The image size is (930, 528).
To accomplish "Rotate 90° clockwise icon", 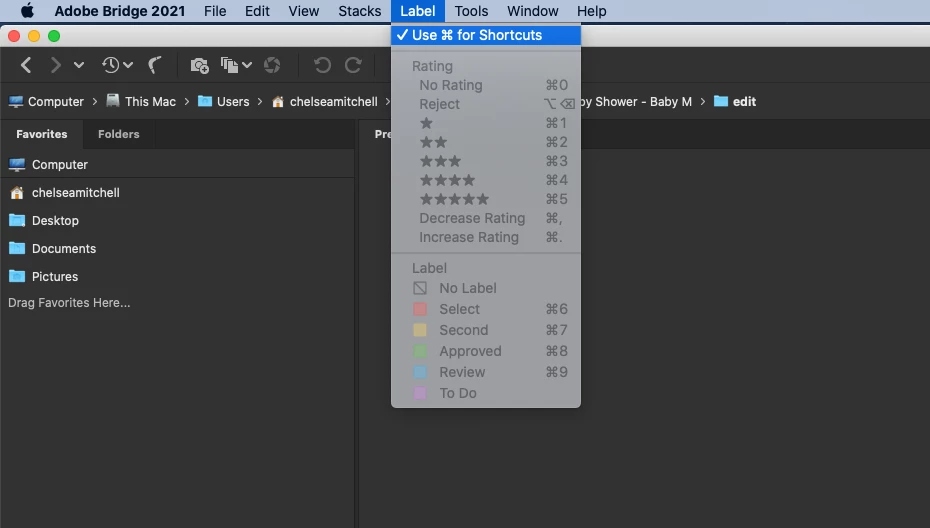I will (353, 65).
